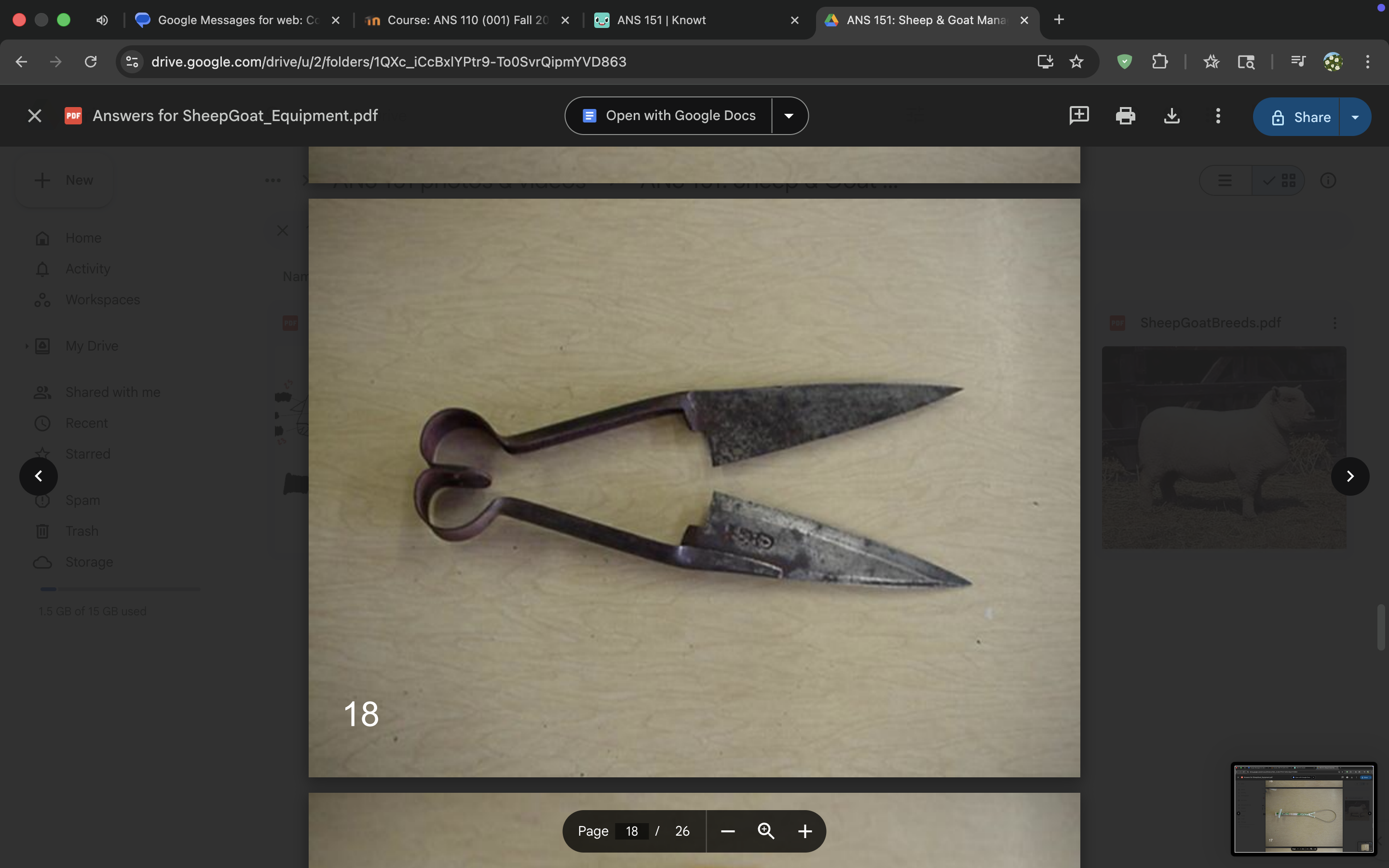Open more options for the PDF viewer

pos(1217,116)
